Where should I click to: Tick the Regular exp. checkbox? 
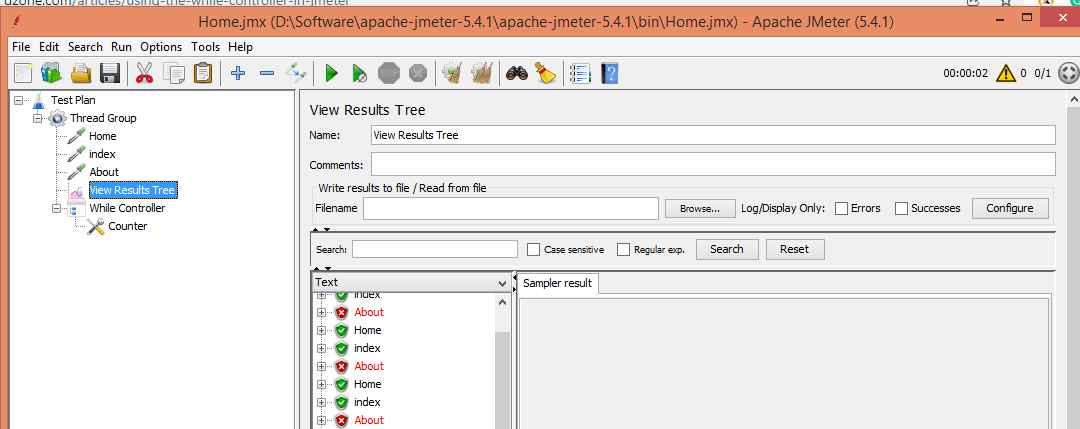click(623, 249)
